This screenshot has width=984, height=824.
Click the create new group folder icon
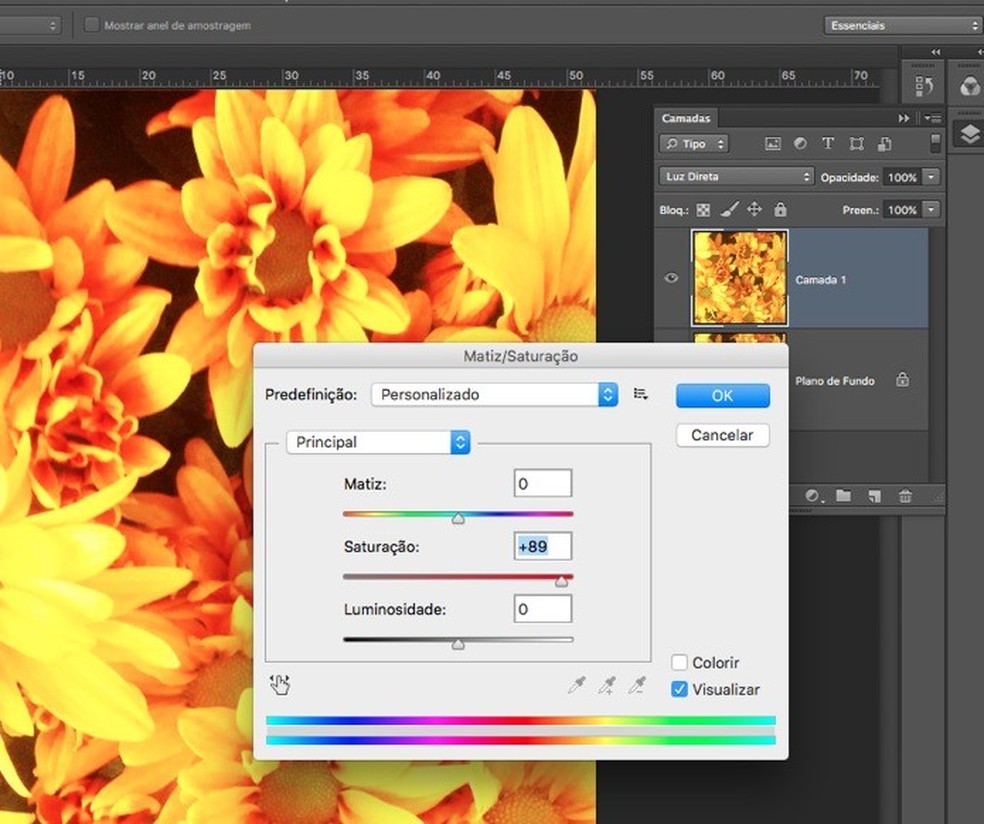point(843,496)
